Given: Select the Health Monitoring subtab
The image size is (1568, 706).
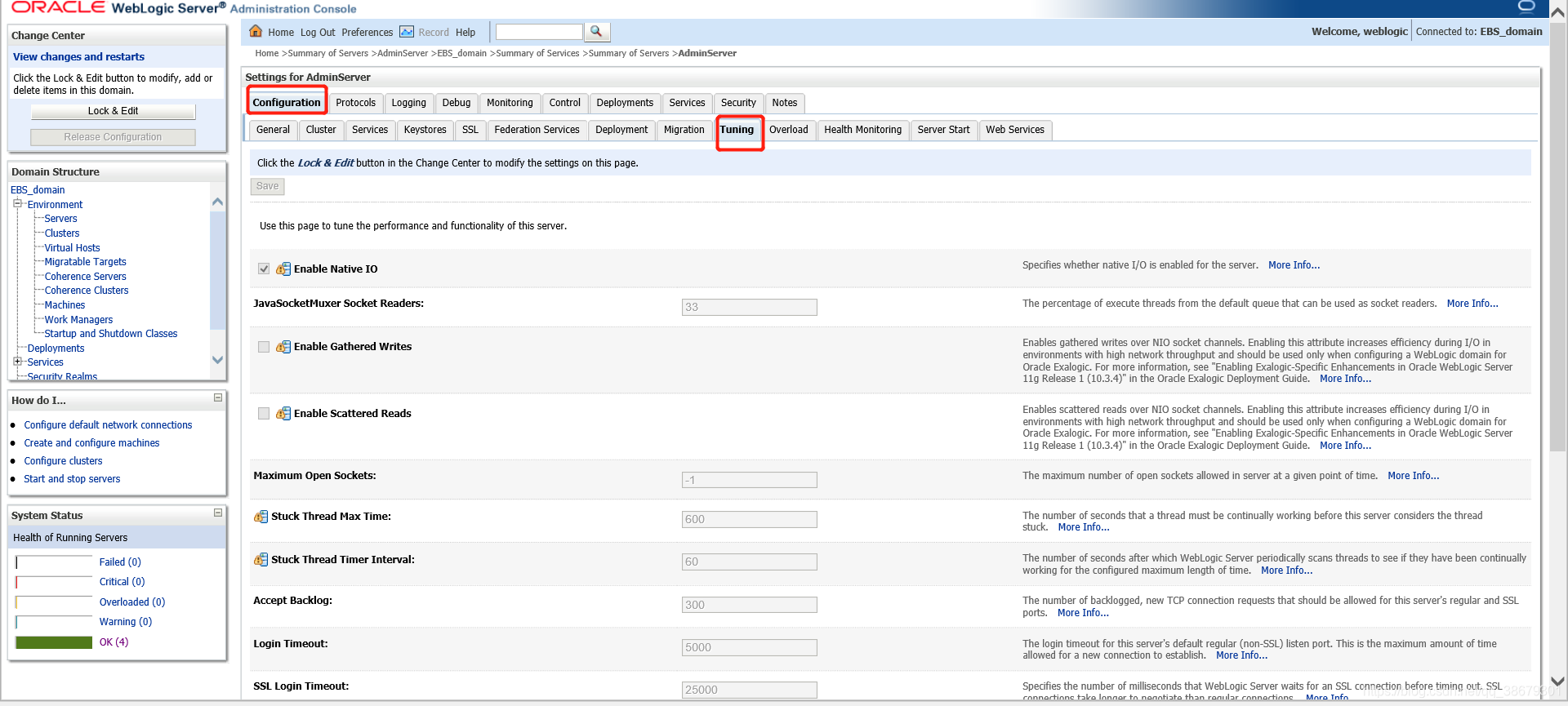Looking at the screenshot, I should click(x=863, y=130).
